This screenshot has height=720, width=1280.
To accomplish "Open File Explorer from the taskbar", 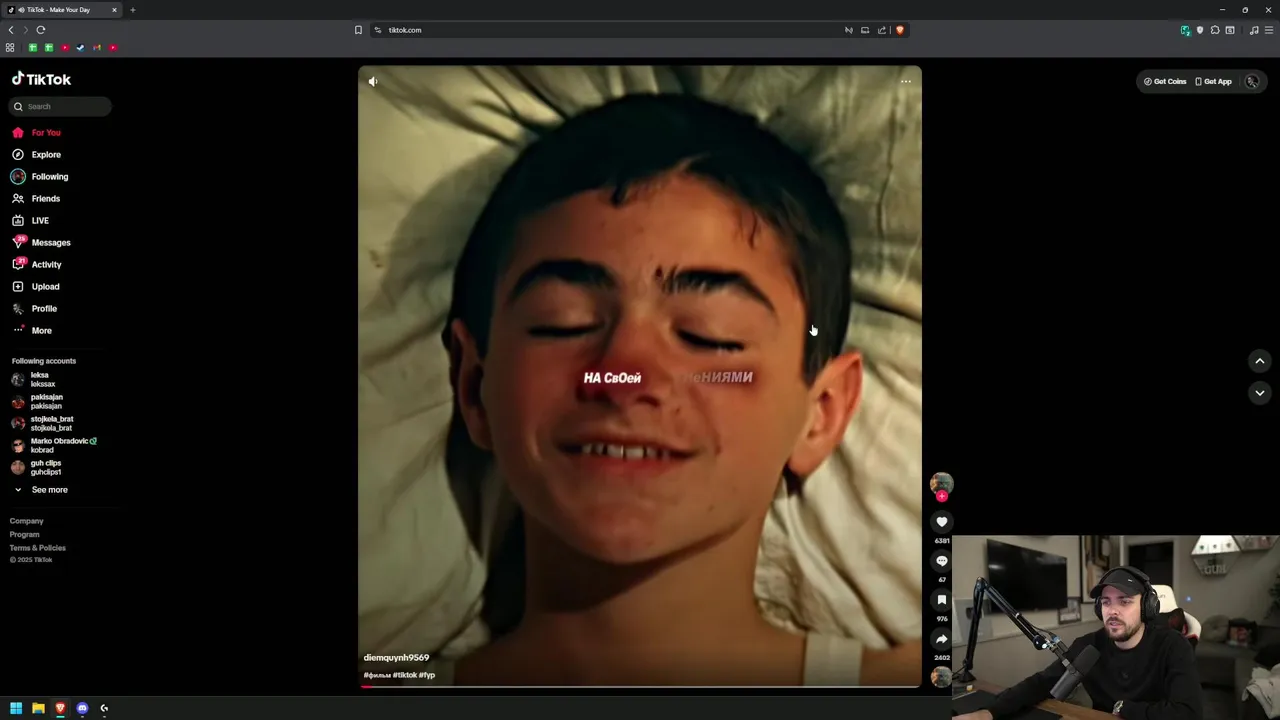I will (x=38, y=708).
